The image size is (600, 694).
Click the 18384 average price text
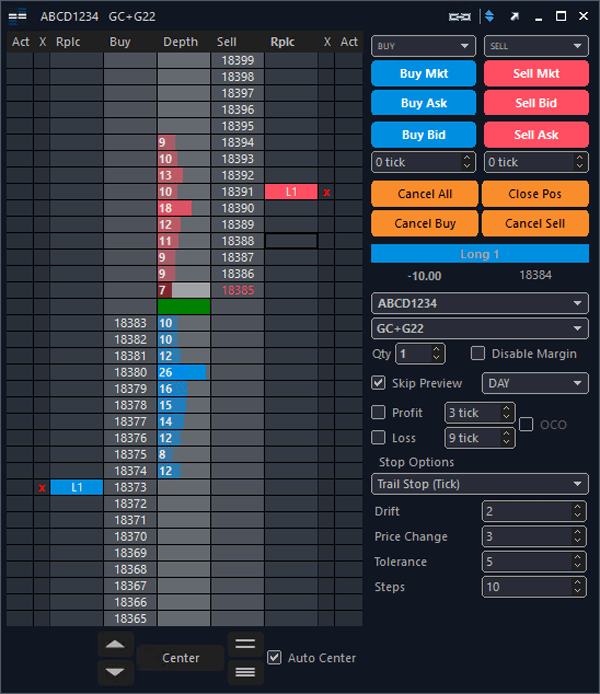(x=535, y=275)
